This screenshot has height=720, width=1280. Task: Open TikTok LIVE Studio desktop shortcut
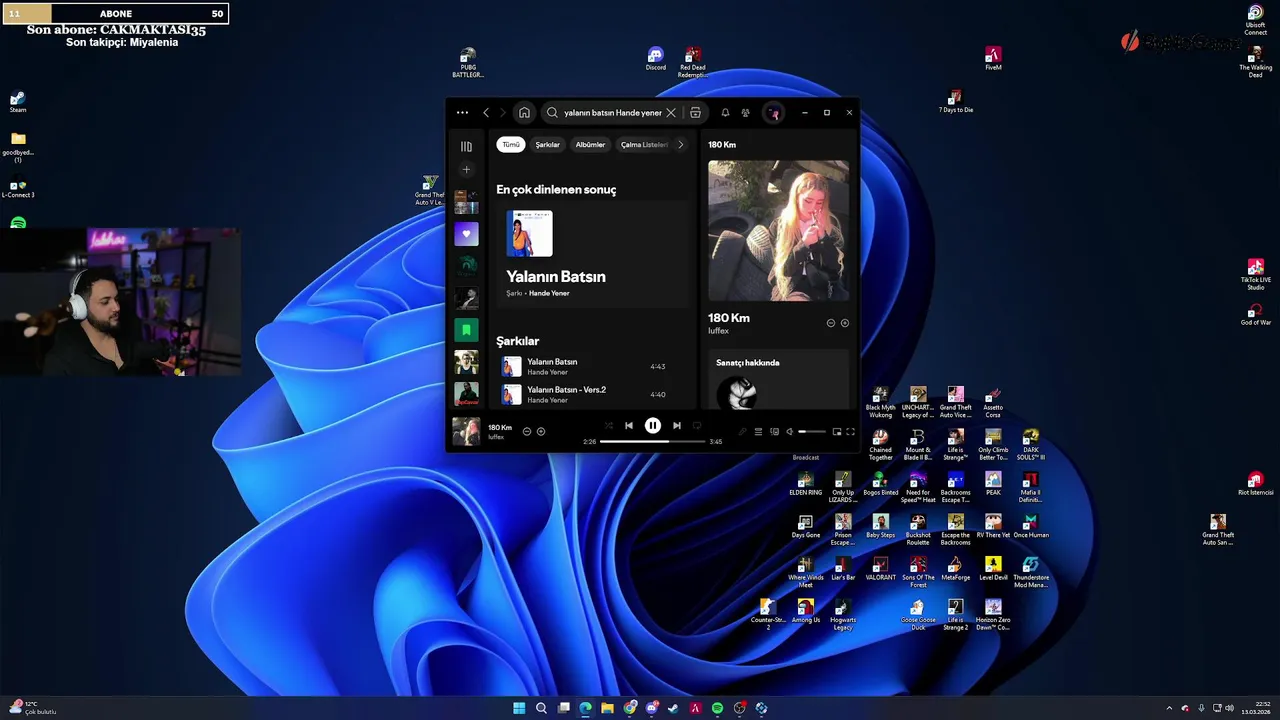1255,275
